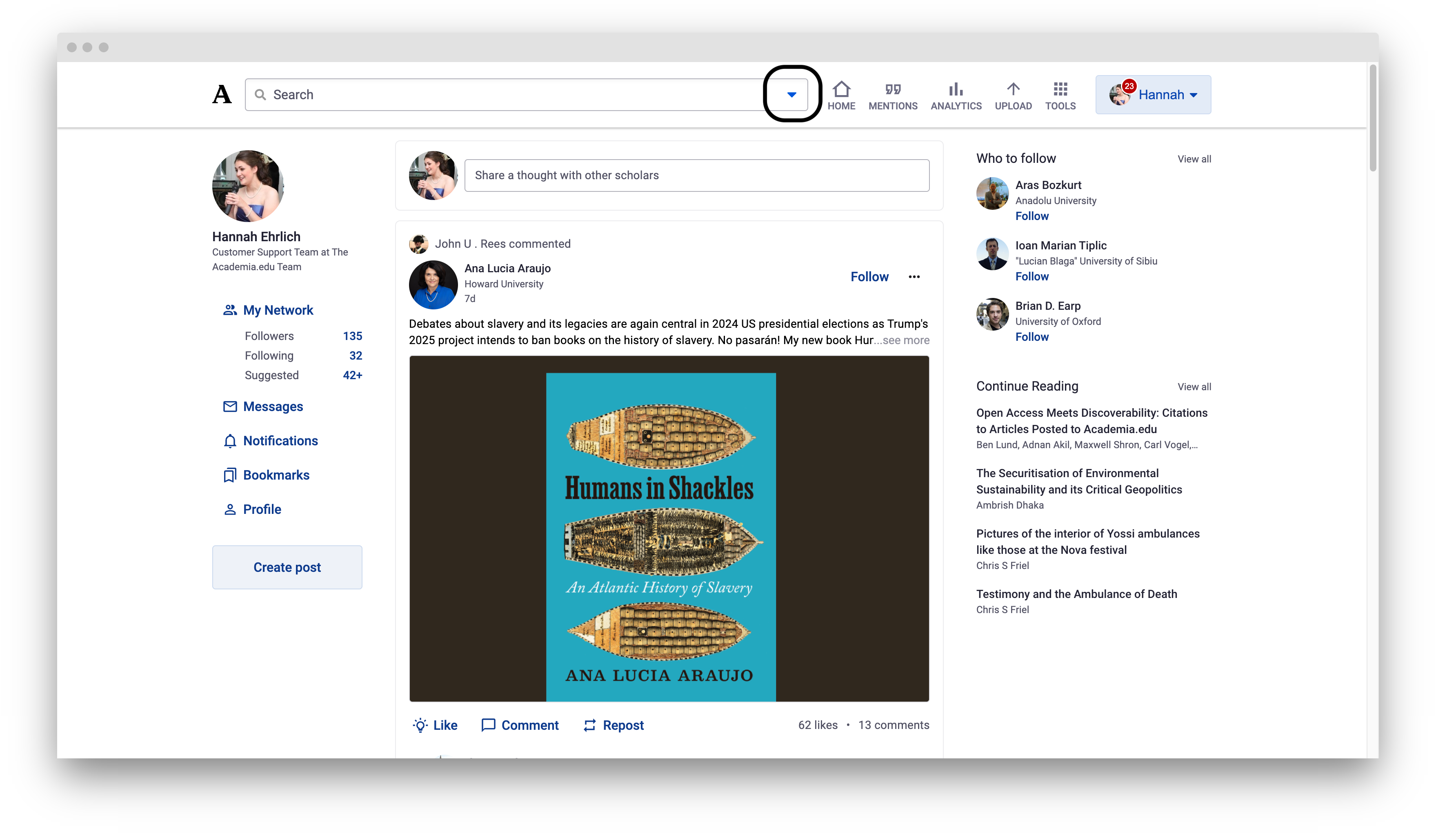Open 'Open Access Meets Discoverability' paper
1436x840 pixels.
1091,421
